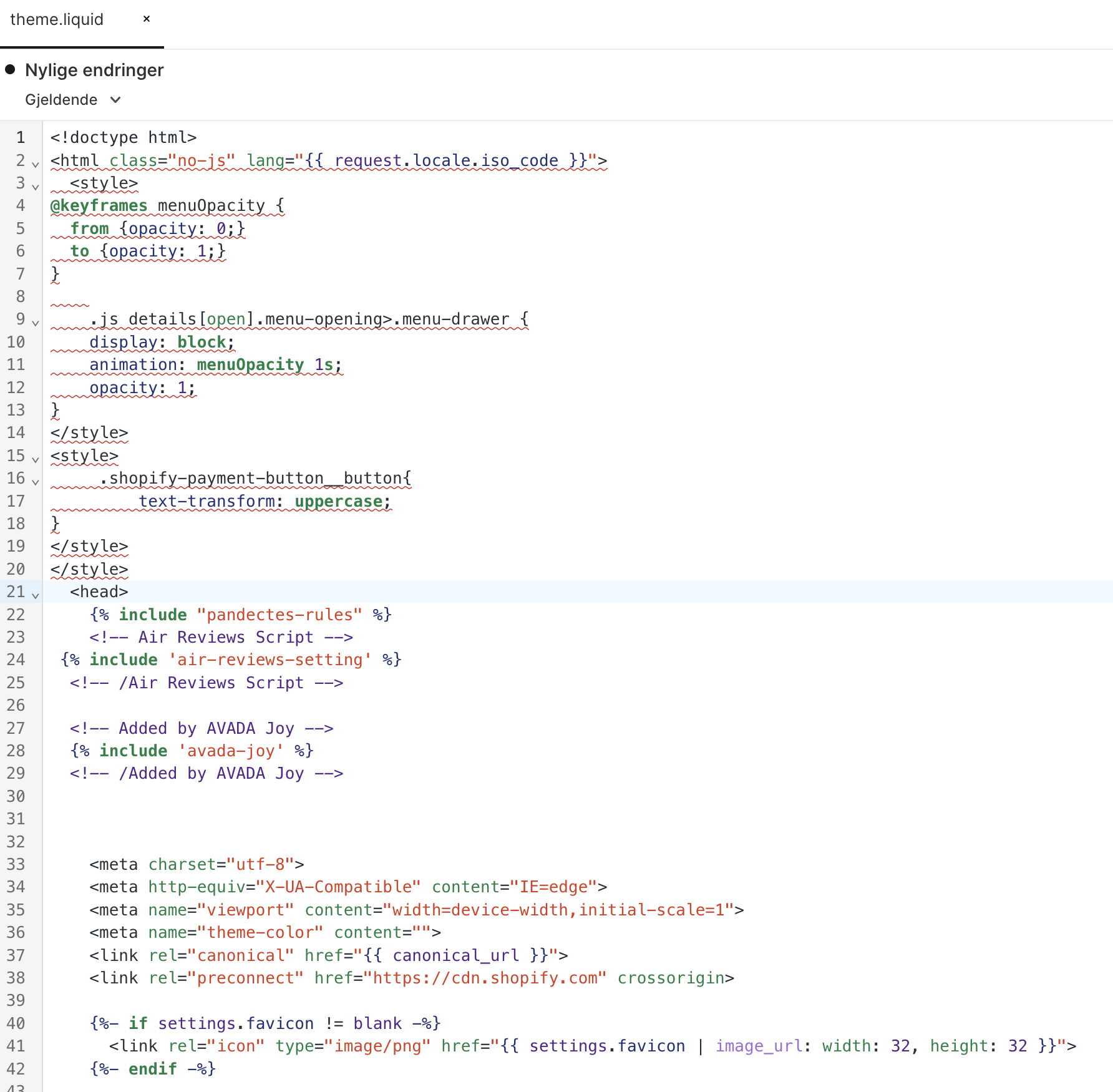The height and width of the screenshot is (1092, 1113).
Task: Click line number 33 in gutter
Action: [x=16, y=864]
